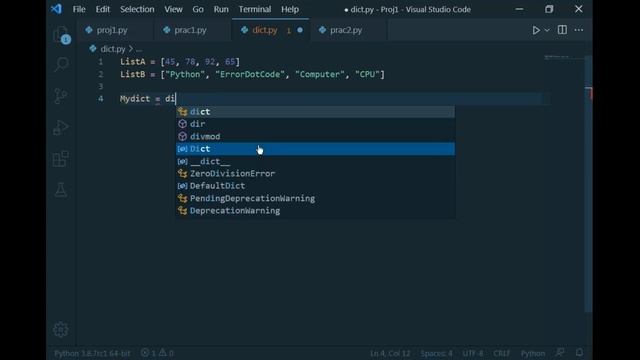Expand the run button dropdown arrow

(x=547, y=30)
